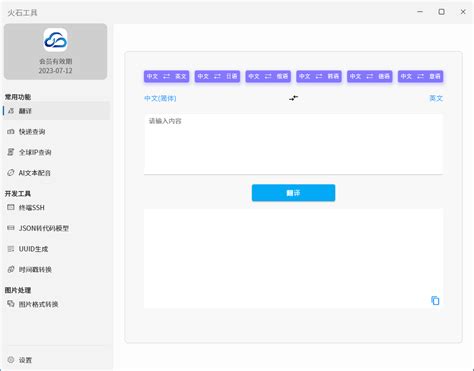The width and height of the screenshot is (474, 371).
Task: Open the 全球IP查询 tool
Action: coord(56,152)
